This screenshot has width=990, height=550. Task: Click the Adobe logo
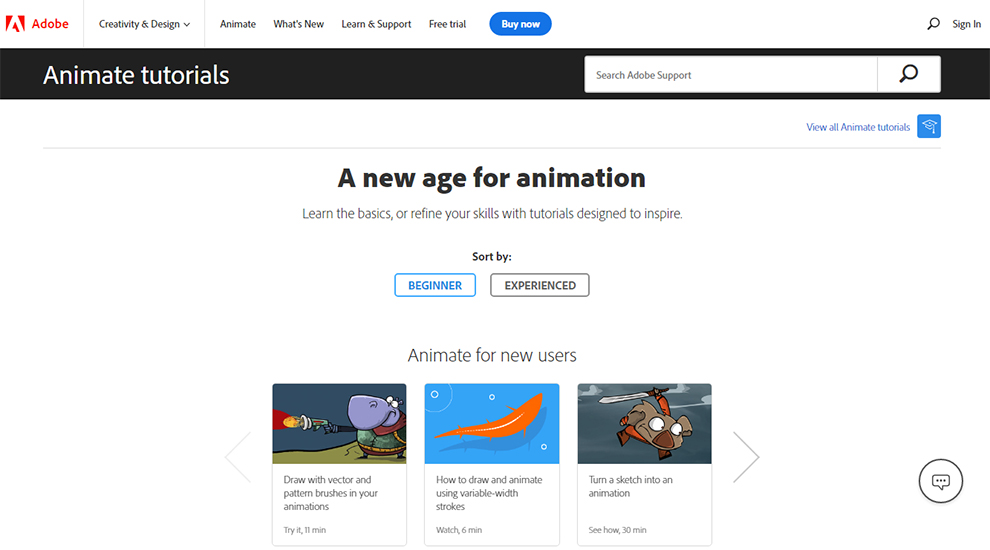coord(37,24)
